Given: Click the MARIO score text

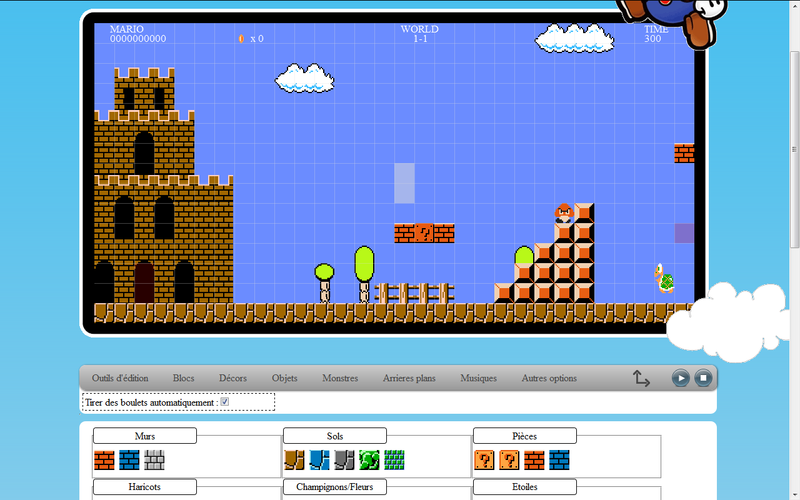Looking at the screenshot, I should pos(138,34).
